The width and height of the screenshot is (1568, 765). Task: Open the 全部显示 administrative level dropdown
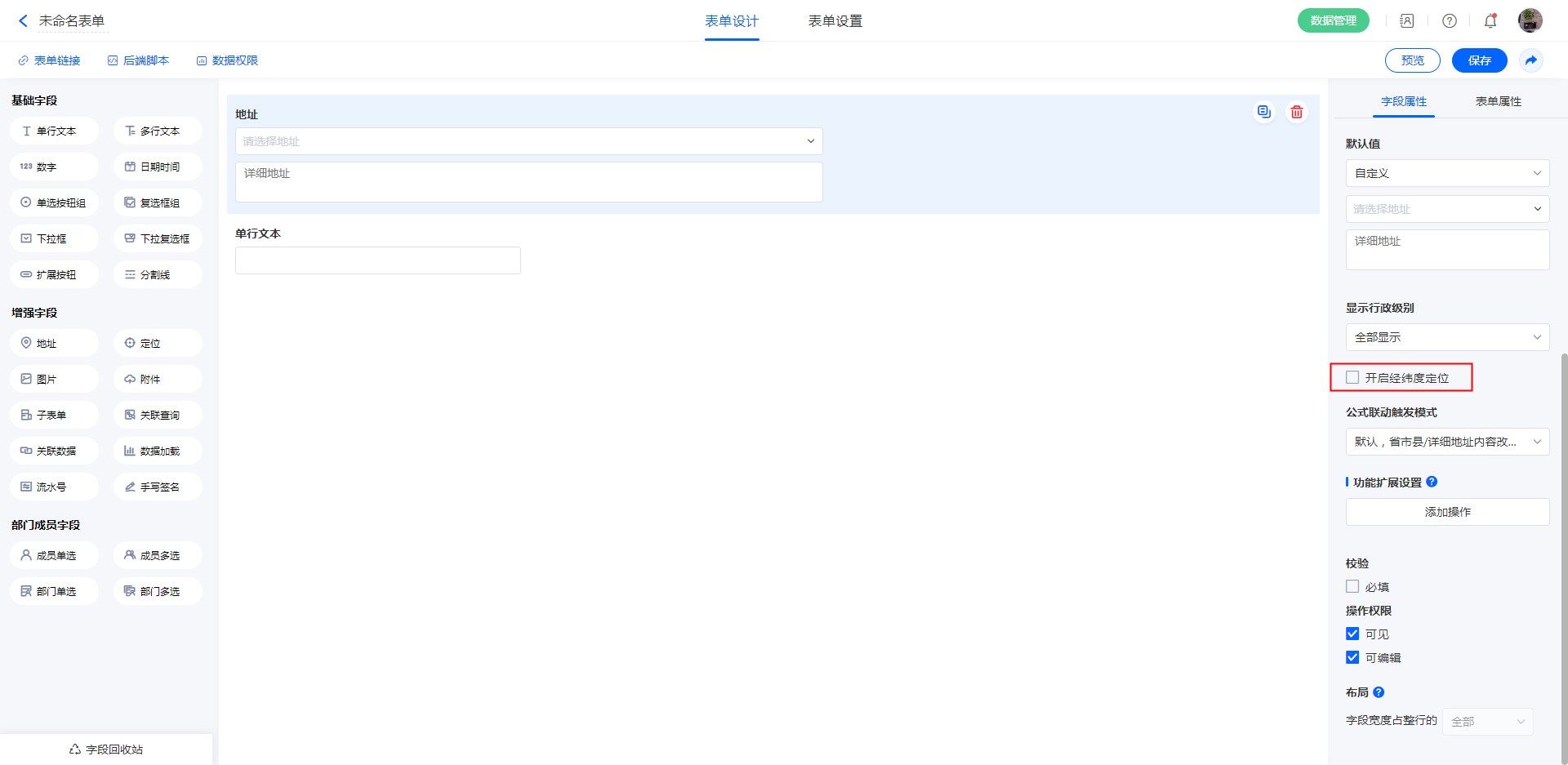(x=1446, y=337)
